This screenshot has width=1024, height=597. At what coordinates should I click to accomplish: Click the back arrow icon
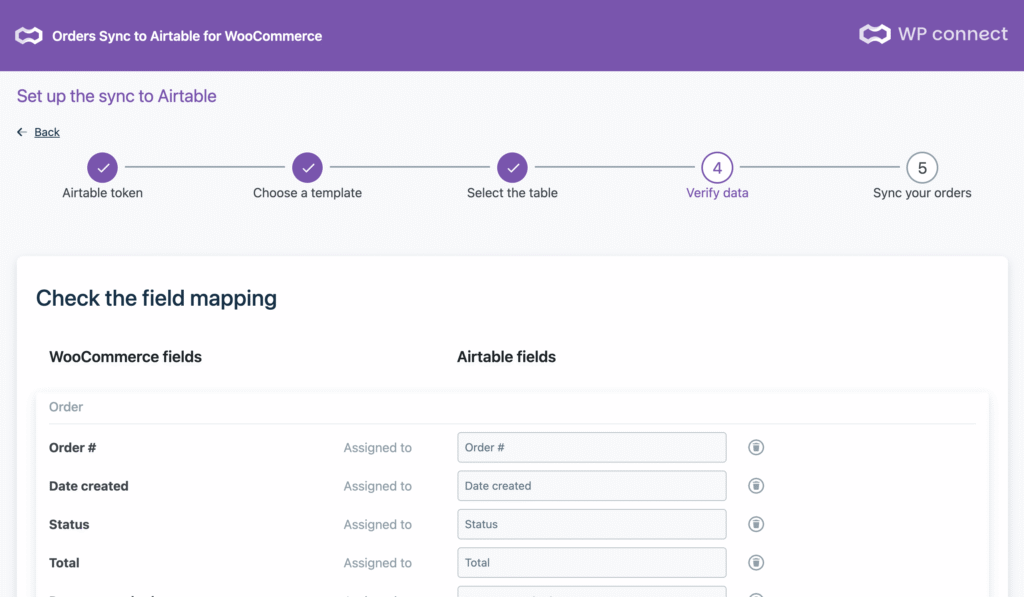coord(22,132)
